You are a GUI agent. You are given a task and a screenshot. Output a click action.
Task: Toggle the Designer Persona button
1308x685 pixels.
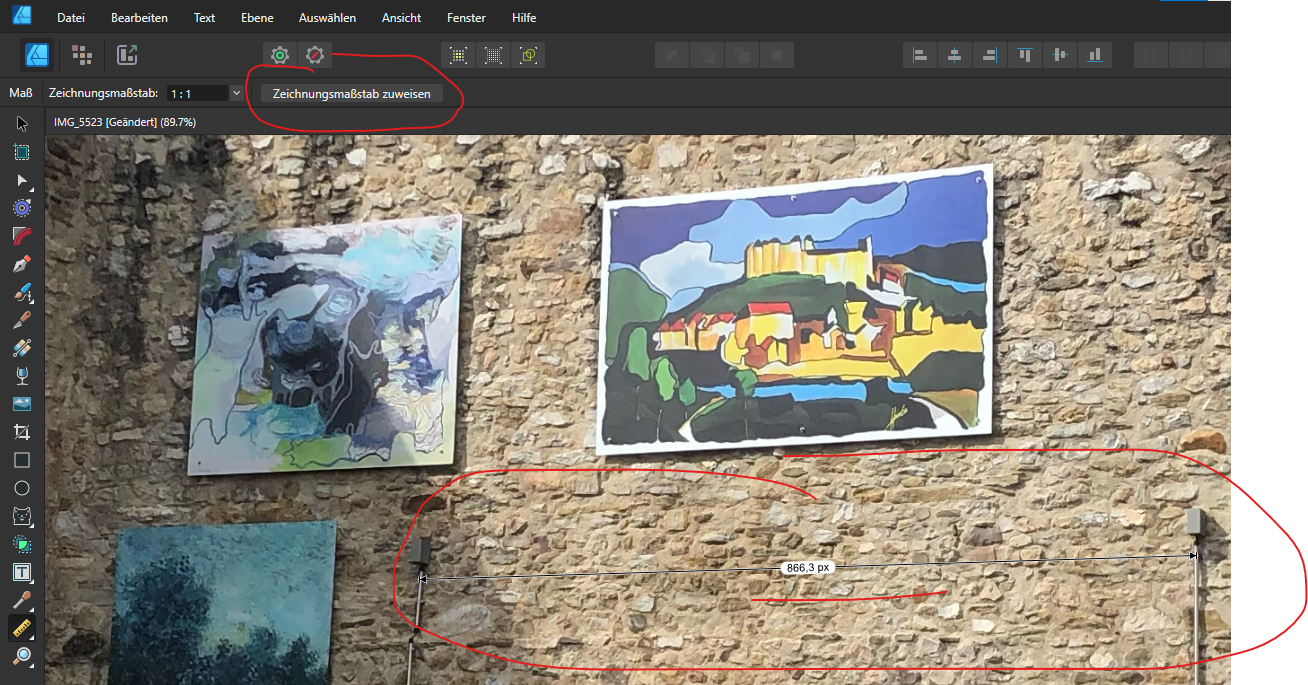pyautogui.click(x=38, y=55)
